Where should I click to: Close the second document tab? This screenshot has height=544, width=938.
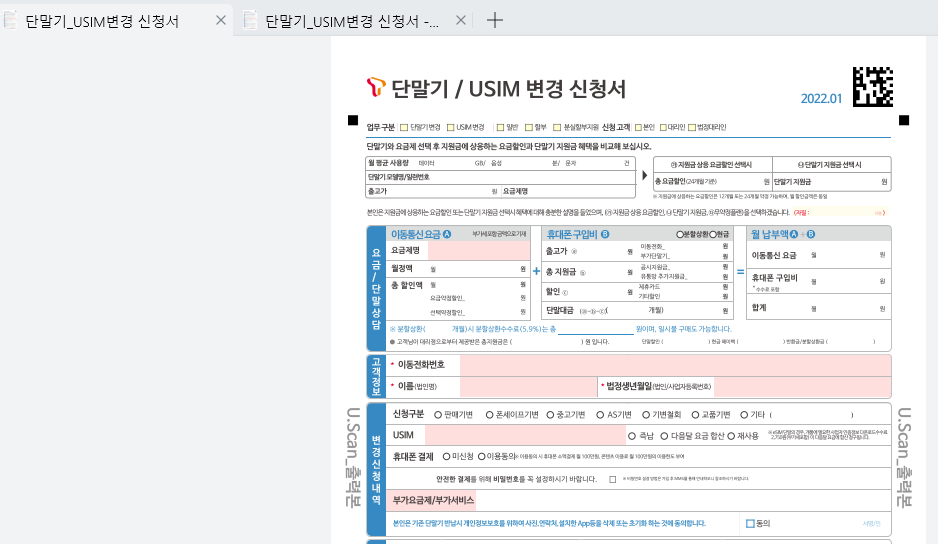pyautogui.click(x=461, y=20)
